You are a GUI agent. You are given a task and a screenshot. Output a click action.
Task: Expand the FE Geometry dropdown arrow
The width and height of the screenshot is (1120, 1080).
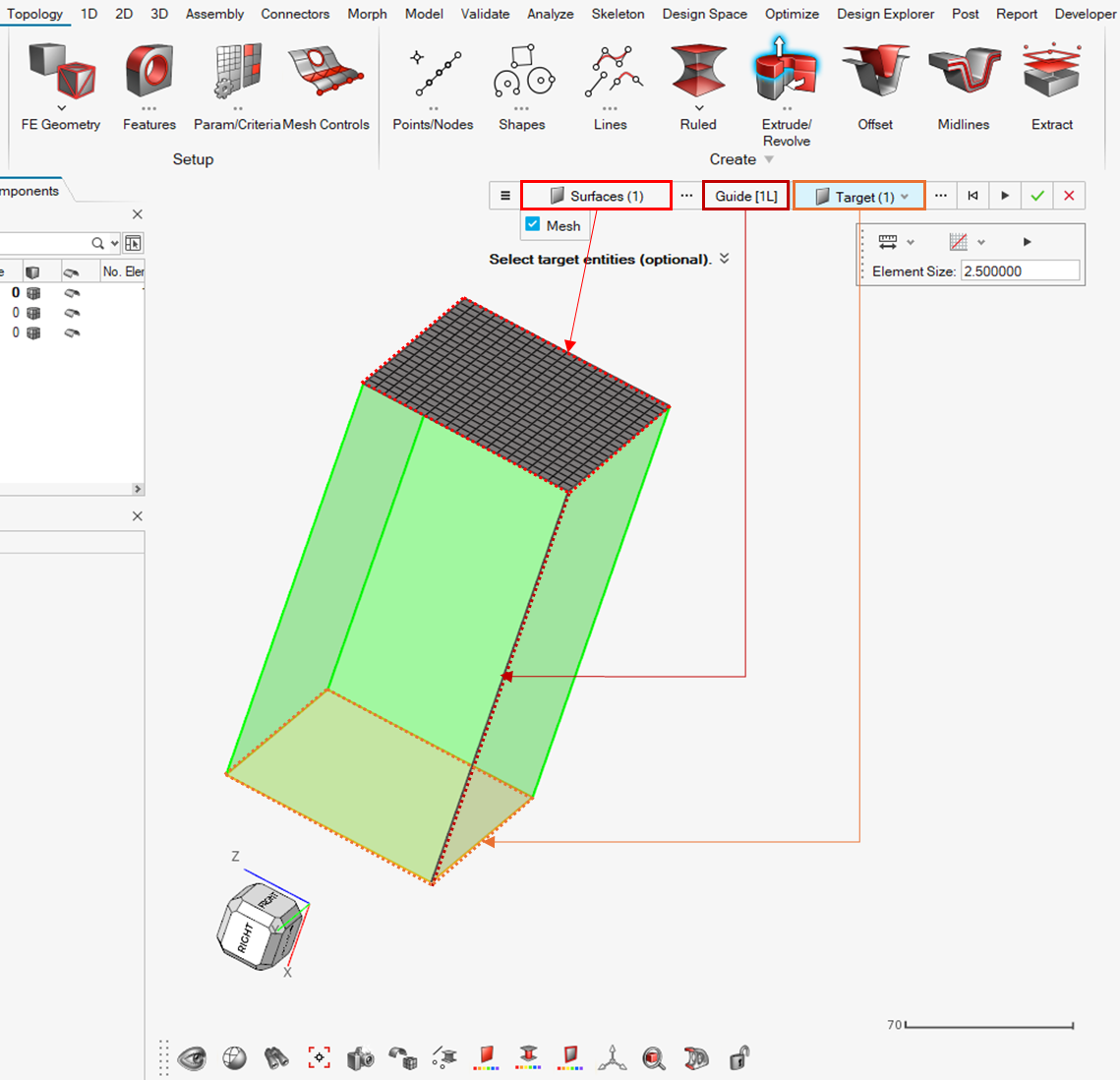pyautogui.click(x=61, y=108)
